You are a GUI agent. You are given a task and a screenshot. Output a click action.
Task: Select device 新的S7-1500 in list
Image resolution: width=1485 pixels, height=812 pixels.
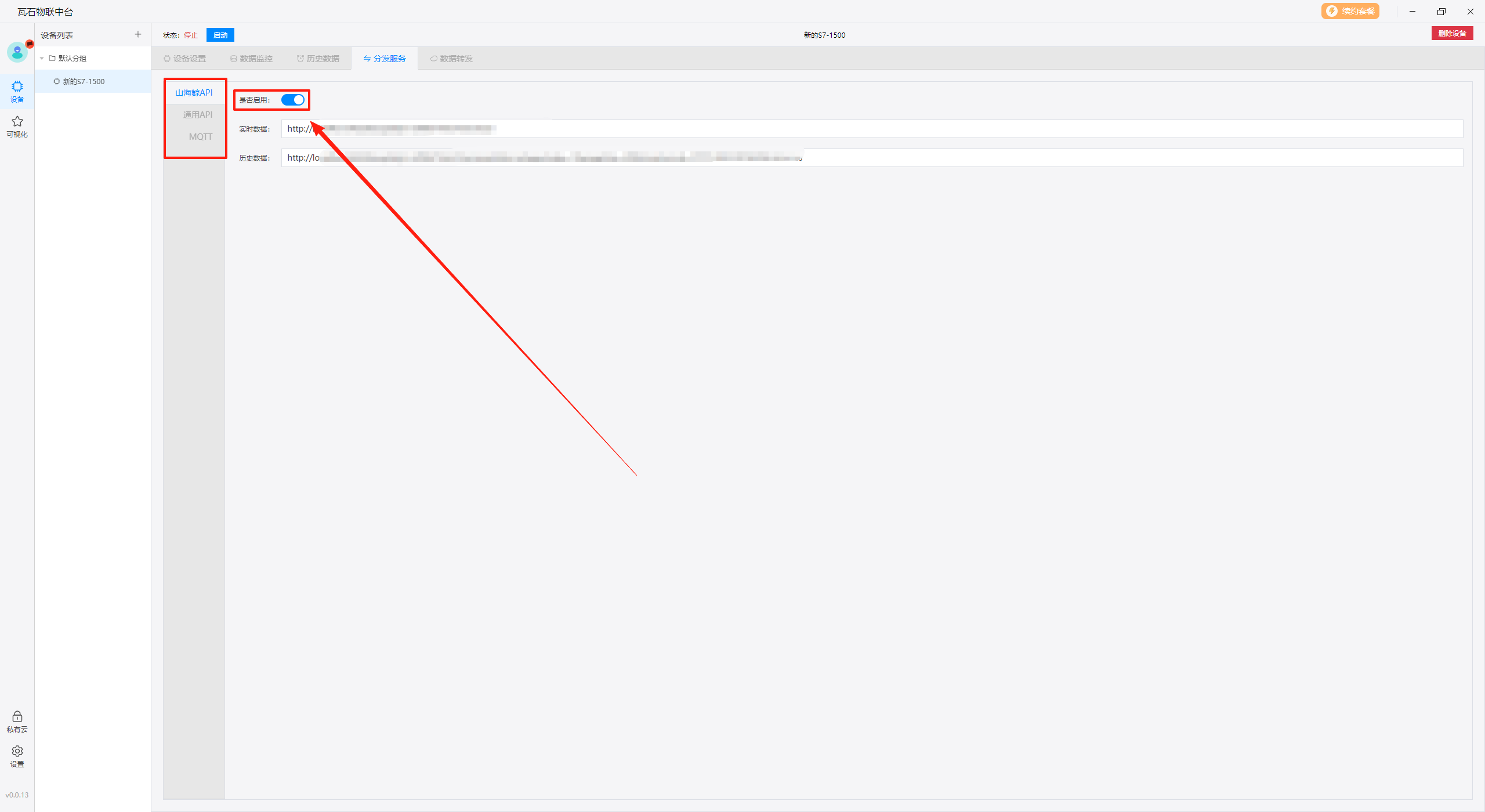pyautogui.click(x=84, y=81)
